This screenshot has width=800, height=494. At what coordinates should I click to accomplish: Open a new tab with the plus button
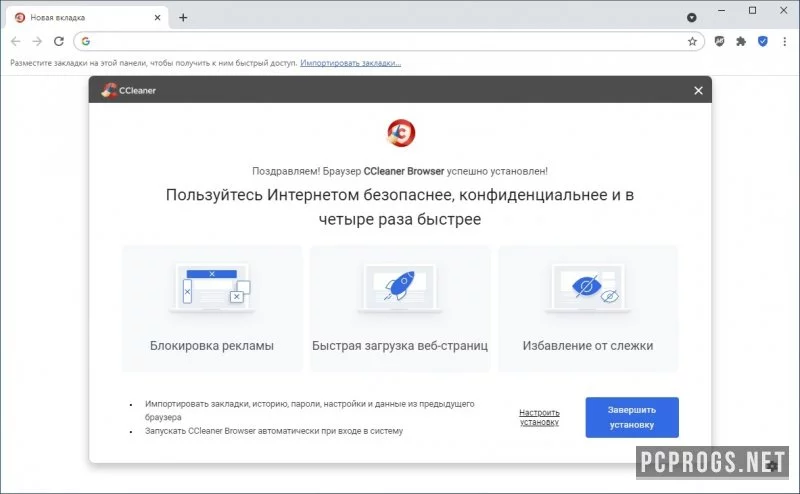183,17
